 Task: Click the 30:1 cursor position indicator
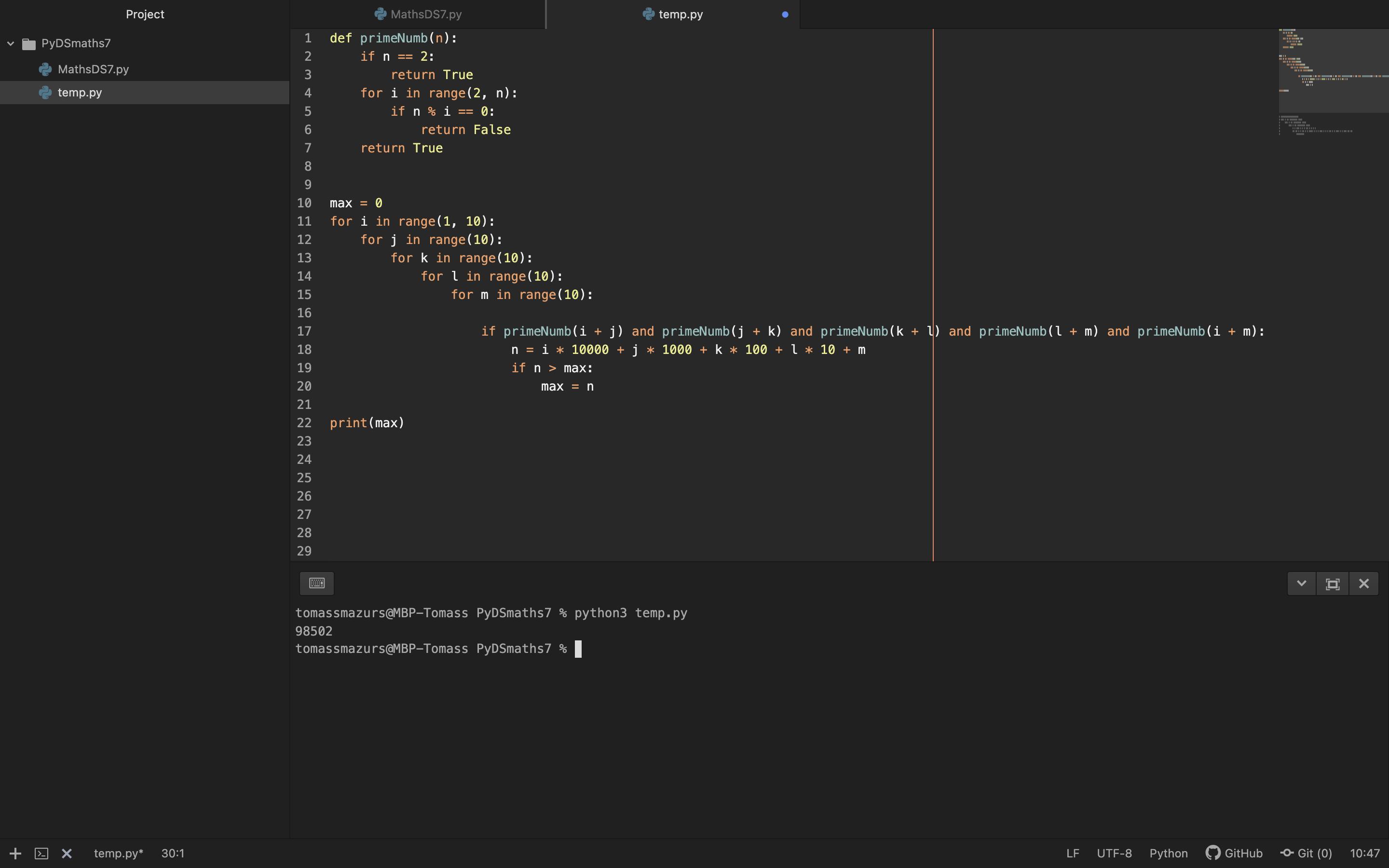point(173,853)
